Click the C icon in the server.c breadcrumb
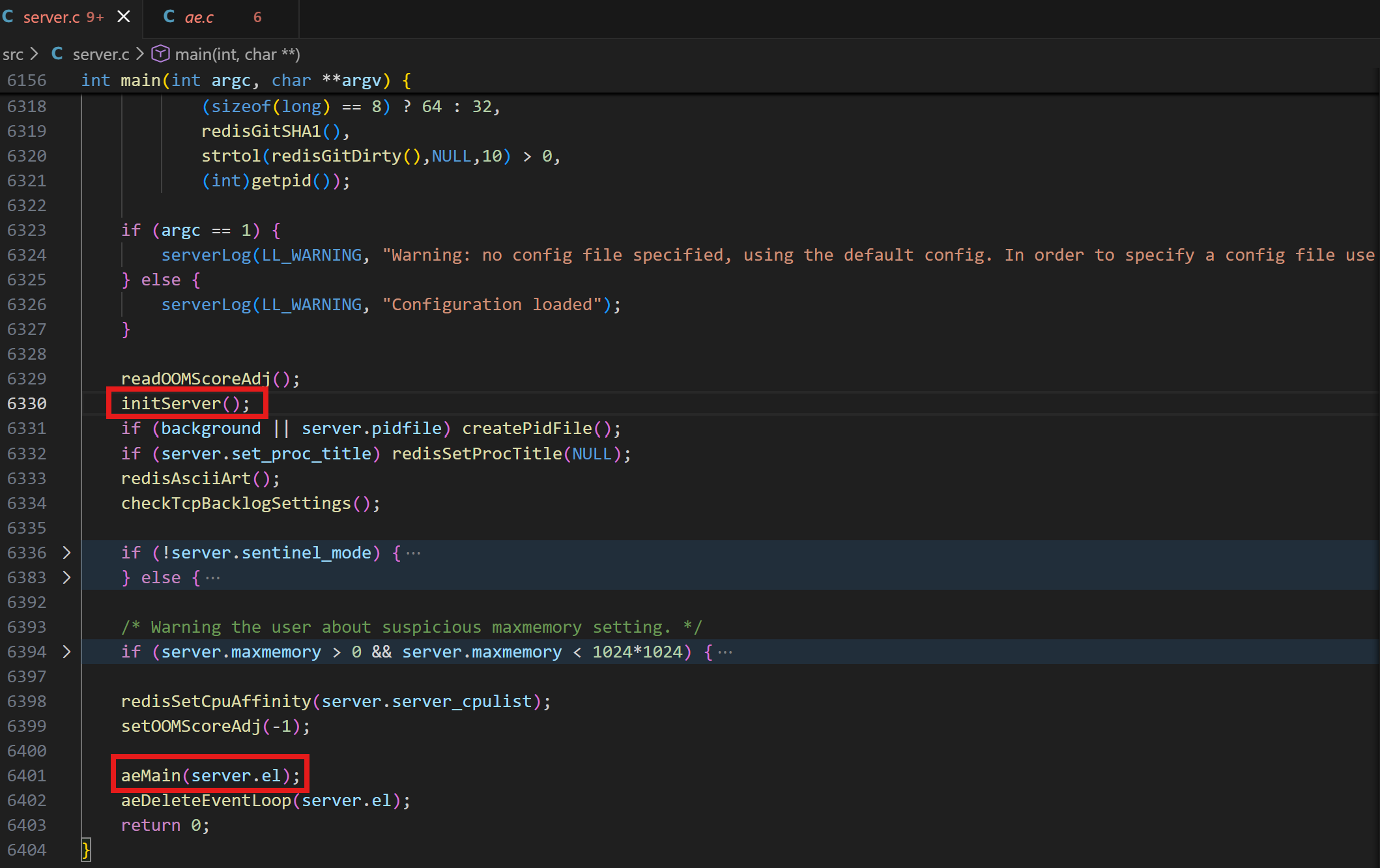The width and height of the screenshot is (1380, 868). 57,54
